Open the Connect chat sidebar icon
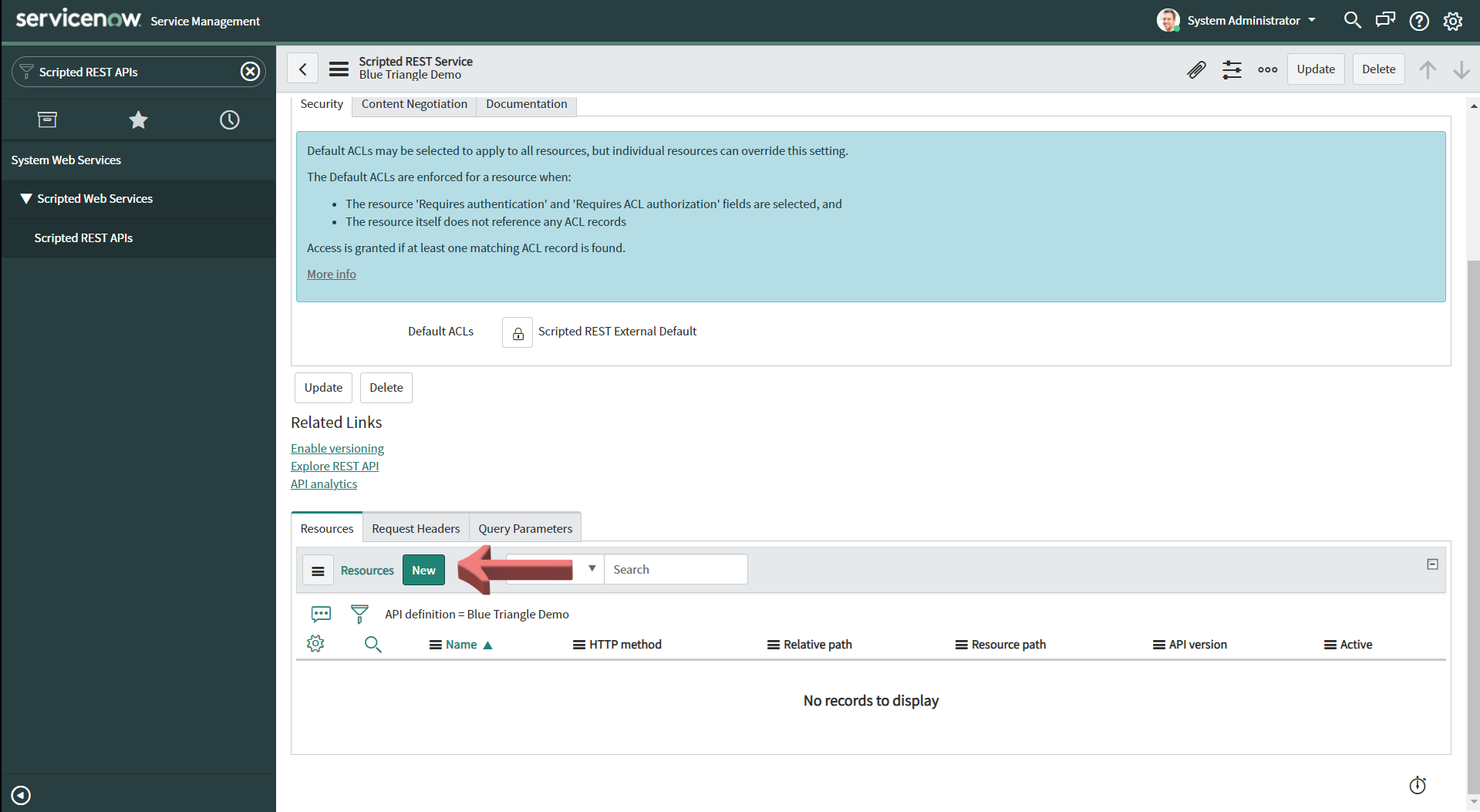The image size is (1480, 812). pos(1385,21)
